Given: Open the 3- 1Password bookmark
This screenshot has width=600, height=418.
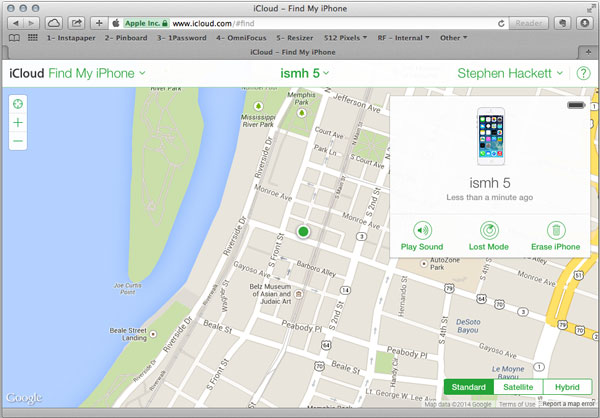Looking at the screenshot, I should (181, 38).
